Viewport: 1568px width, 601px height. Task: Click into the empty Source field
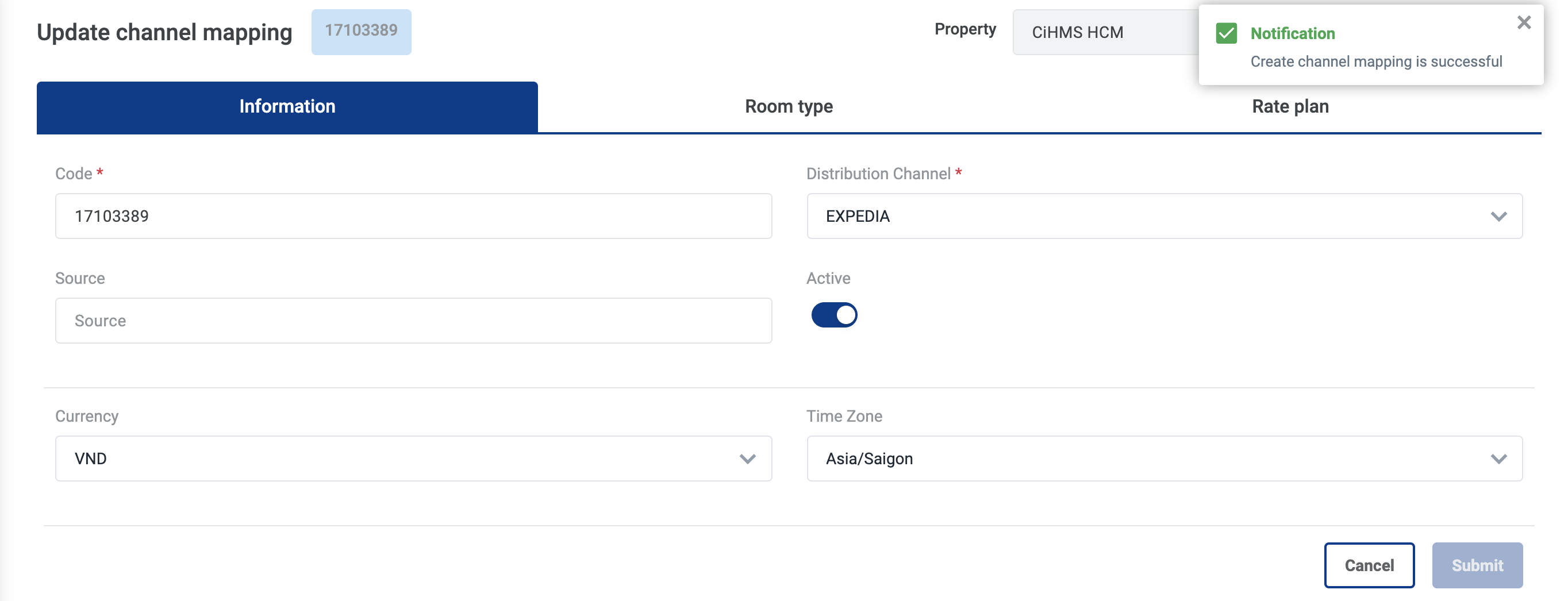413,321
